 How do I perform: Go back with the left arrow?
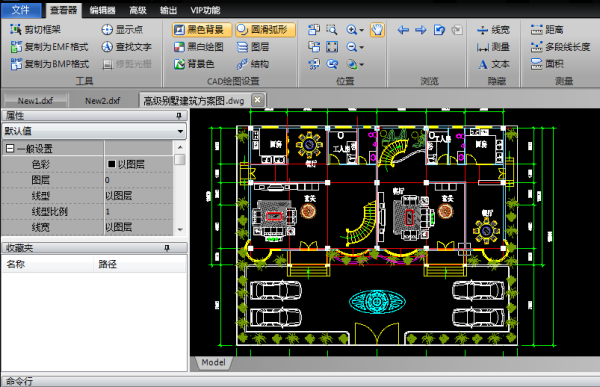403,29
